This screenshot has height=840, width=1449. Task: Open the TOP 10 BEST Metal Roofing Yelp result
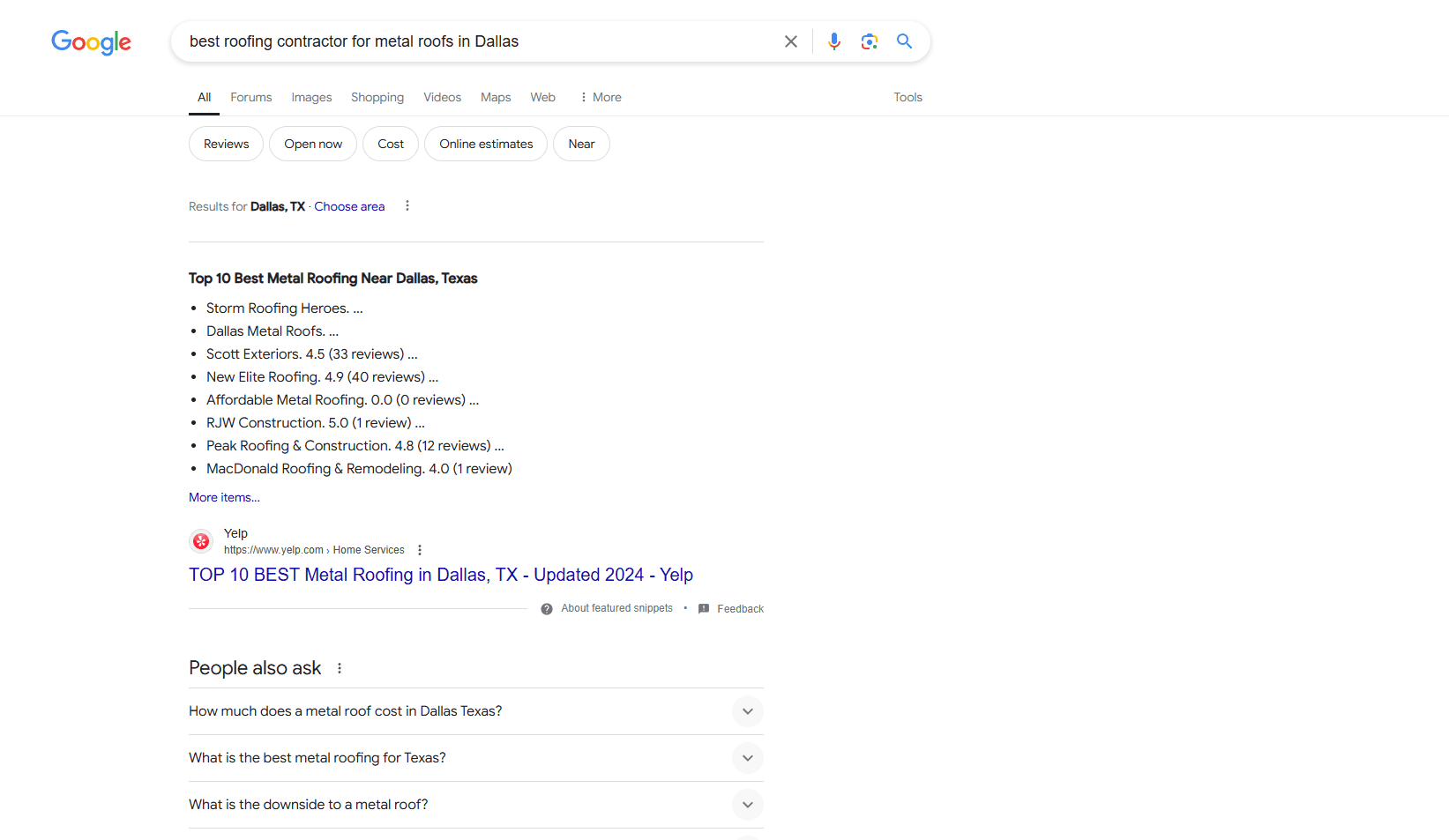click(441, 575)
